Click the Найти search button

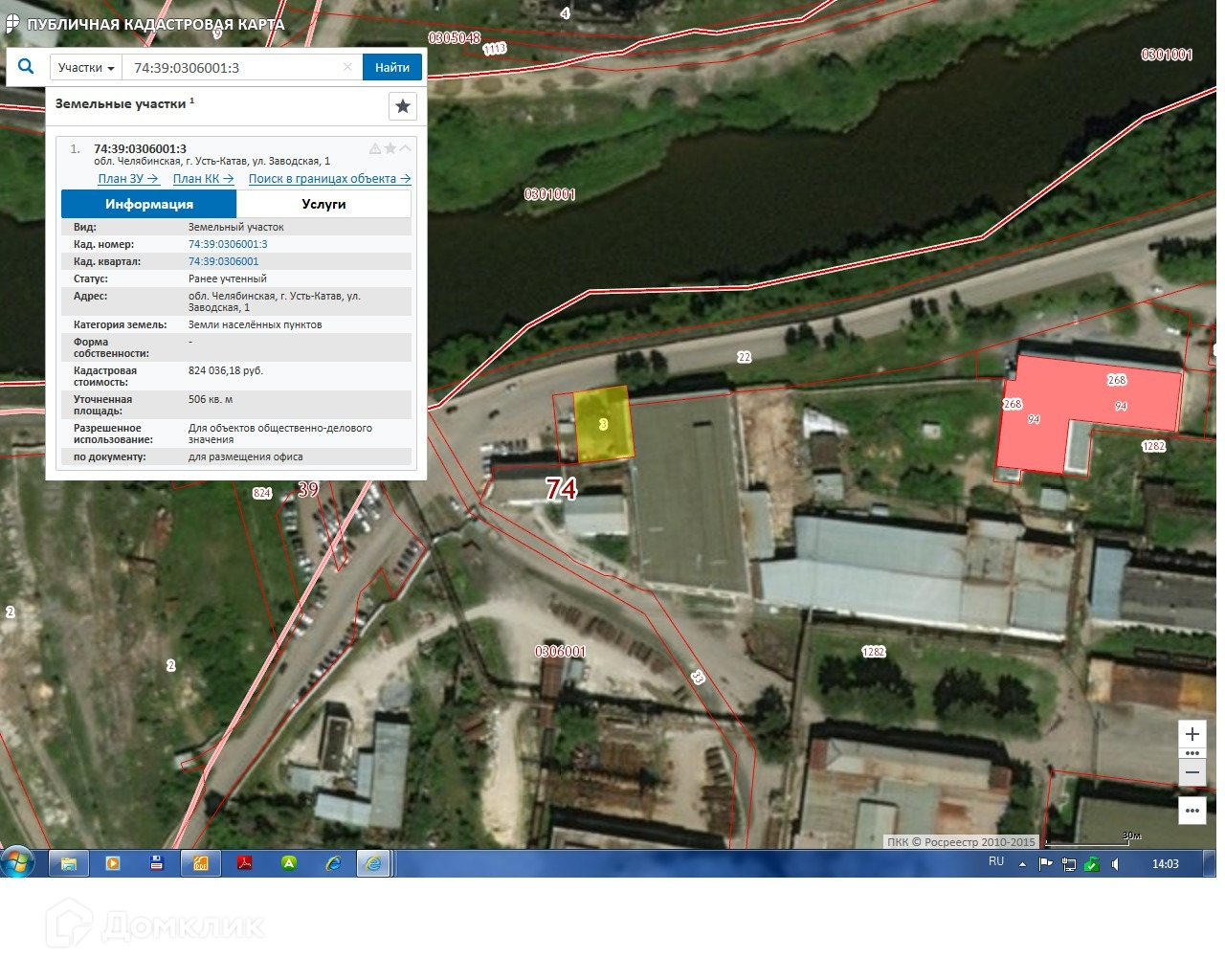point(392,68)
